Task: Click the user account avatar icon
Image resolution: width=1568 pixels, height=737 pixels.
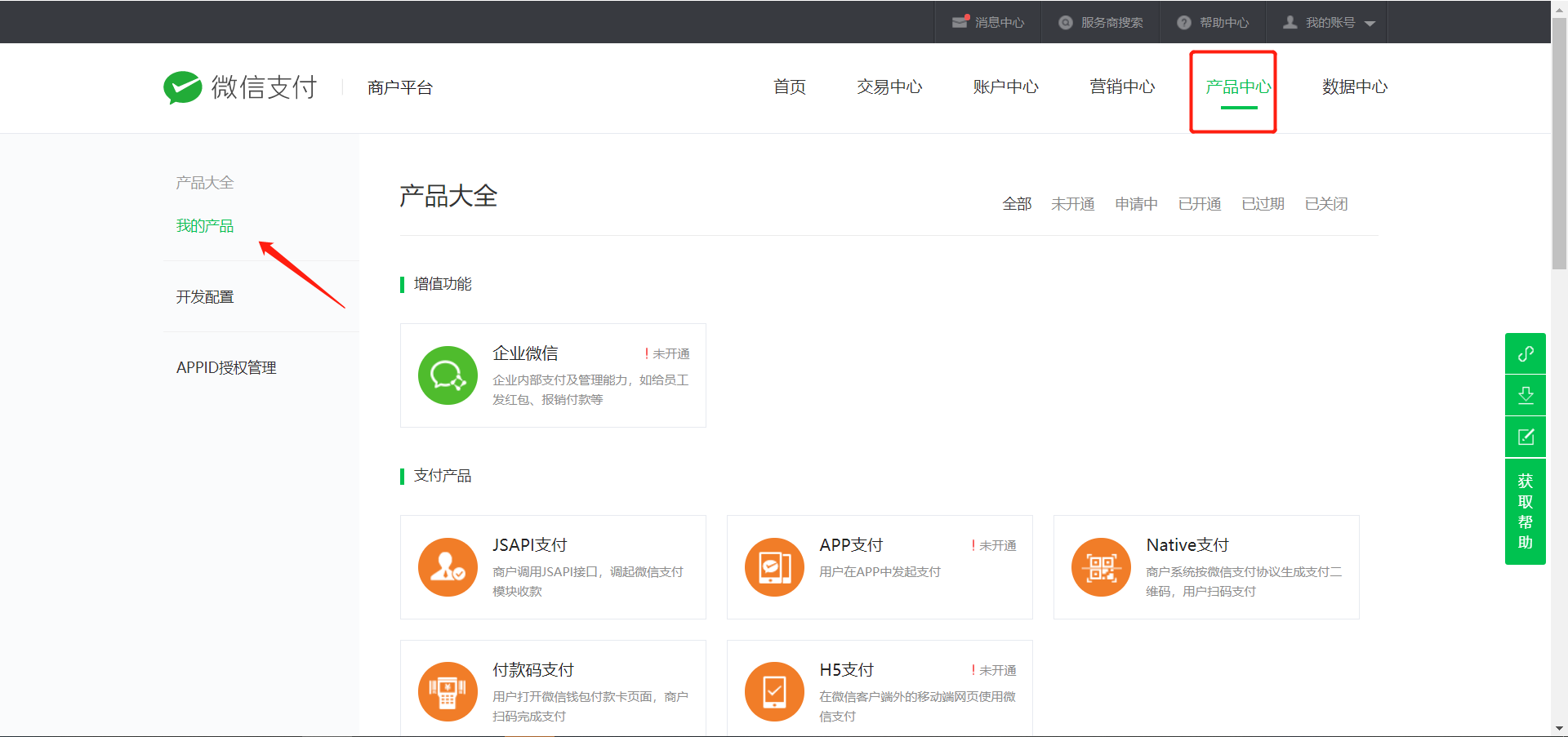Action: click(1290, 22)
